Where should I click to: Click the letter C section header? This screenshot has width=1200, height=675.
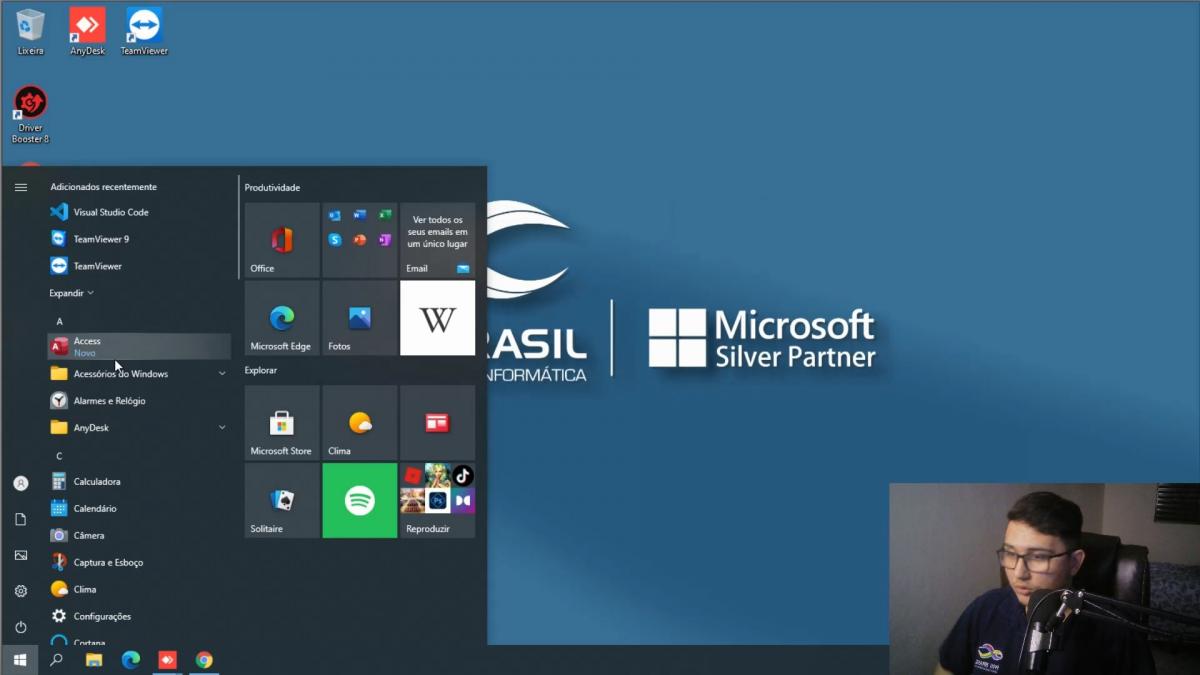tap(60, 456)
